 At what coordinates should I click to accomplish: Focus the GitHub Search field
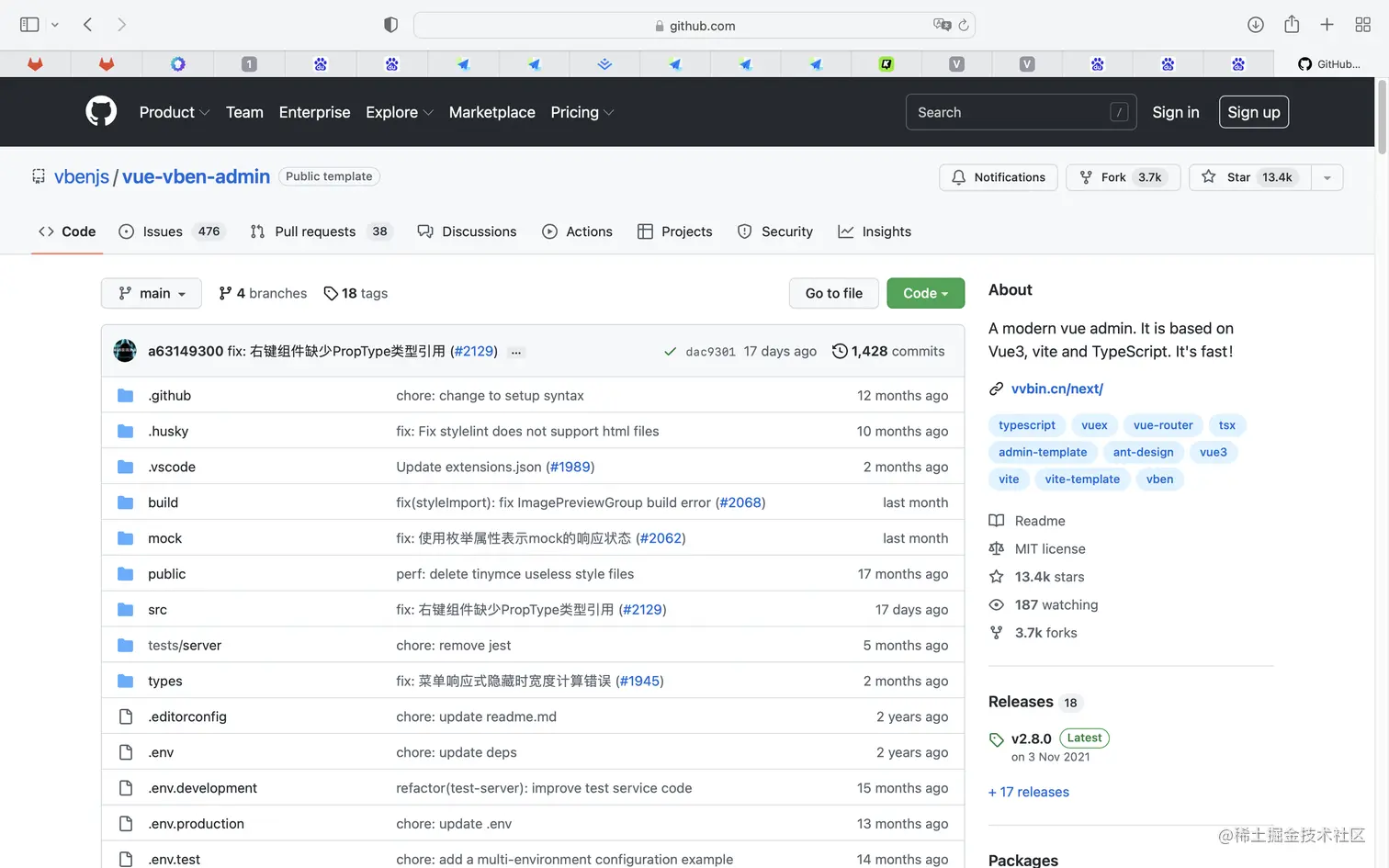point(1021,112)
